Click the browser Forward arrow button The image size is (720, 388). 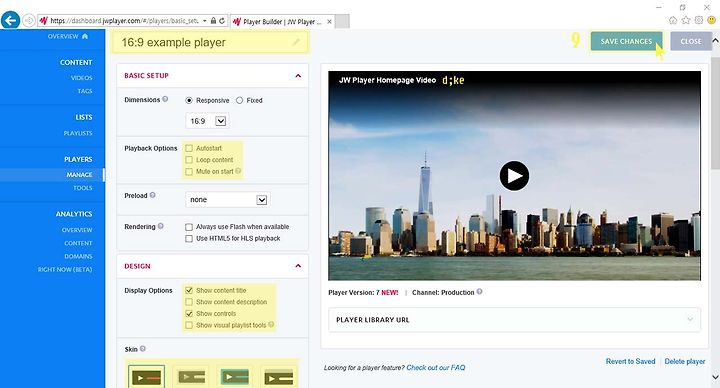pos(28,21)
